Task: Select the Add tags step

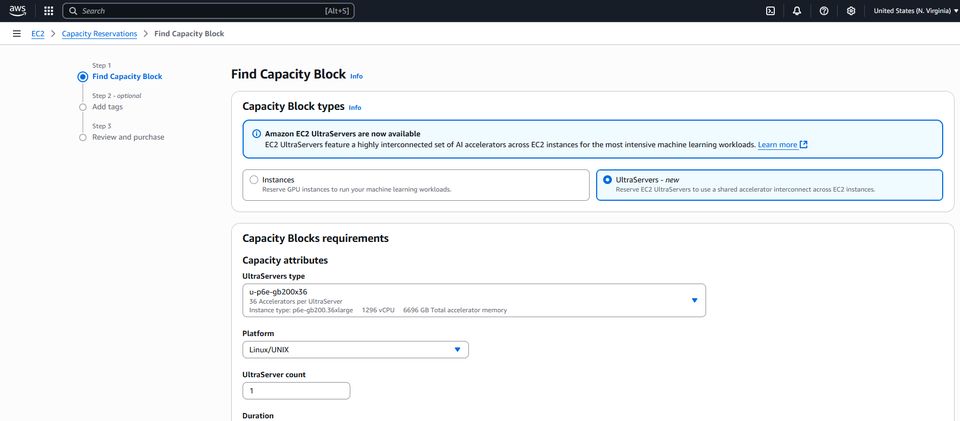Action: [107, 107]
